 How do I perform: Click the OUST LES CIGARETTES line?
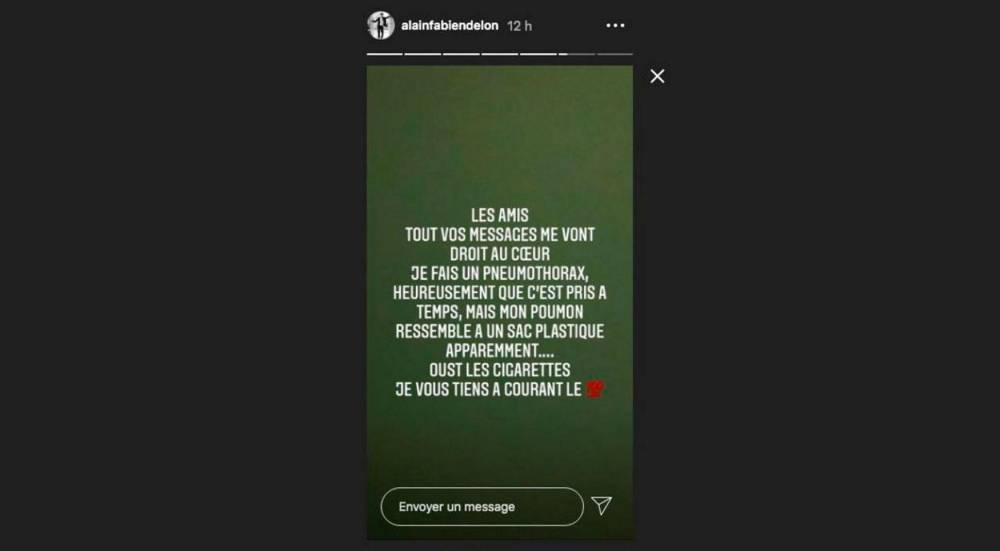[x=499, y=370]
